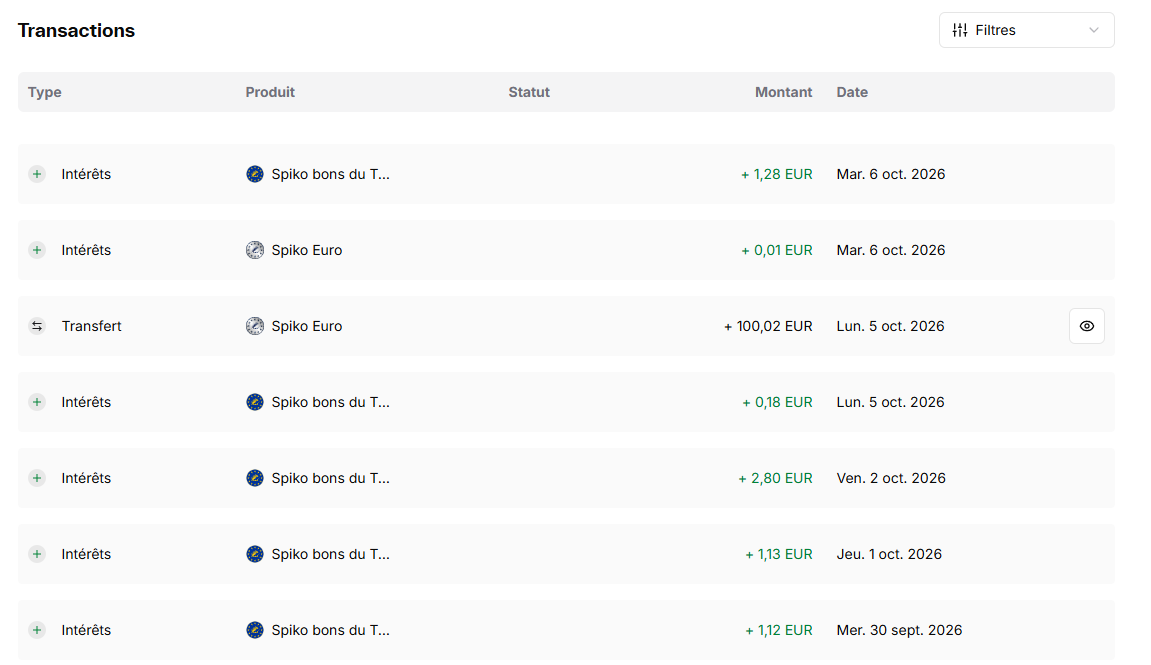Sort by the Montant column header
The width and height of the screenshot is (1151, 665).
(x=783, y=92)
